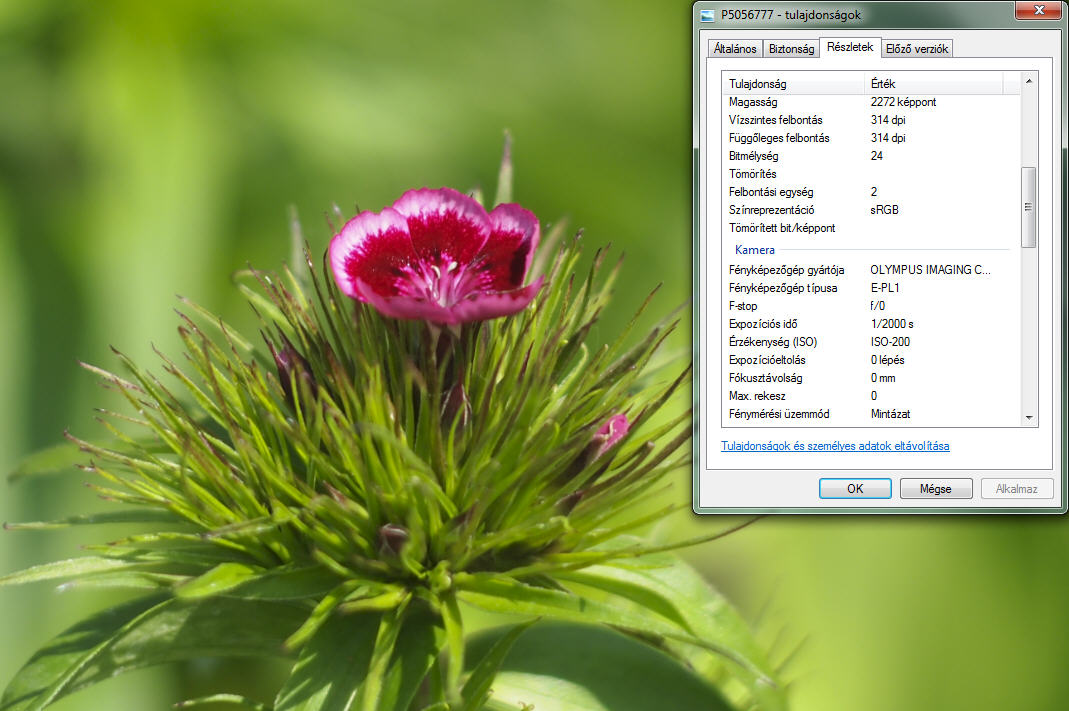Screen dimensions: 1069x711
Task: Click the scrollbar up arrow
Action: (x=1029, y=81)
